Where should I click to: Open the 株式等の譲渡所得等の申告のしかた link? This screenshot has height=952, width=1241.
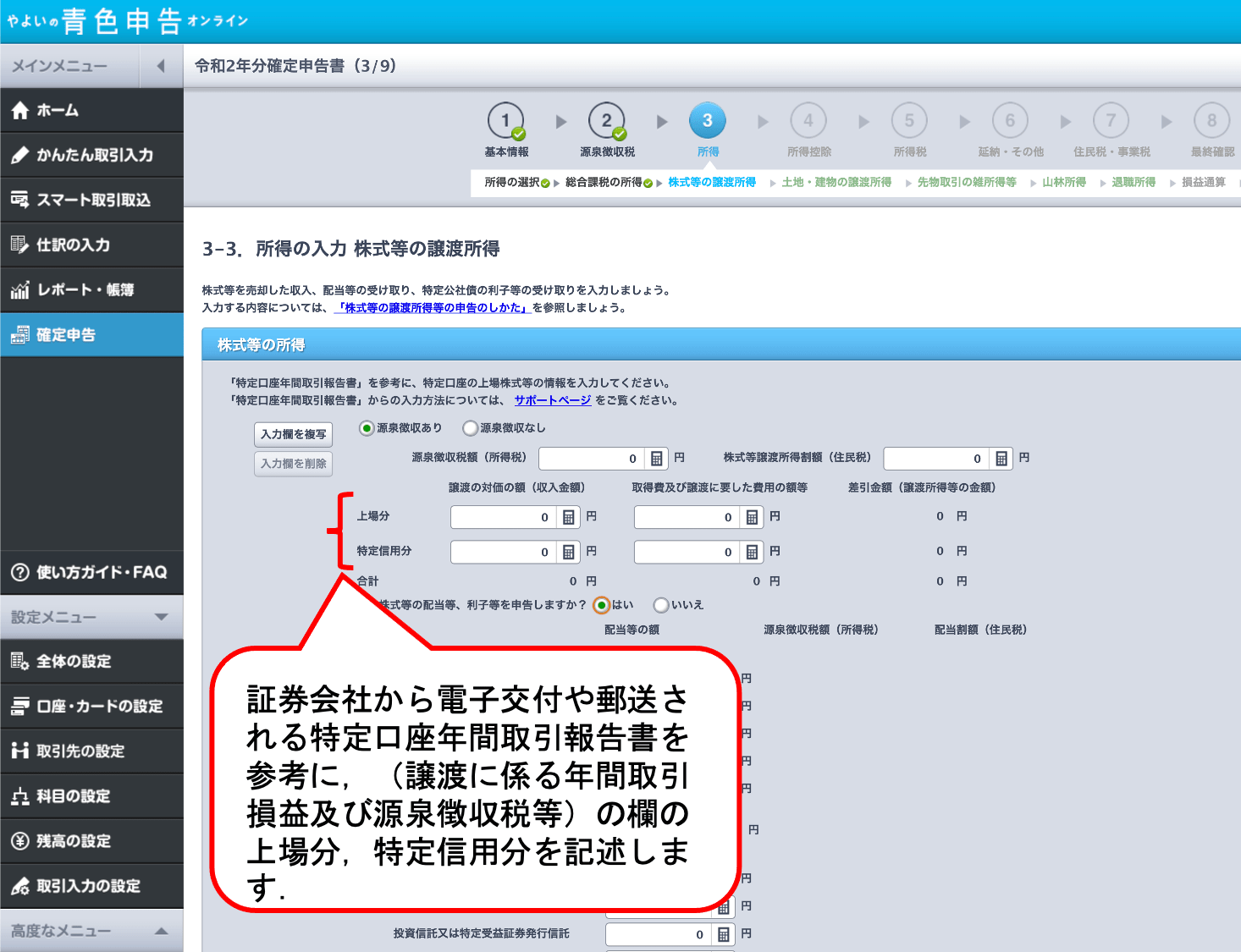433,308
